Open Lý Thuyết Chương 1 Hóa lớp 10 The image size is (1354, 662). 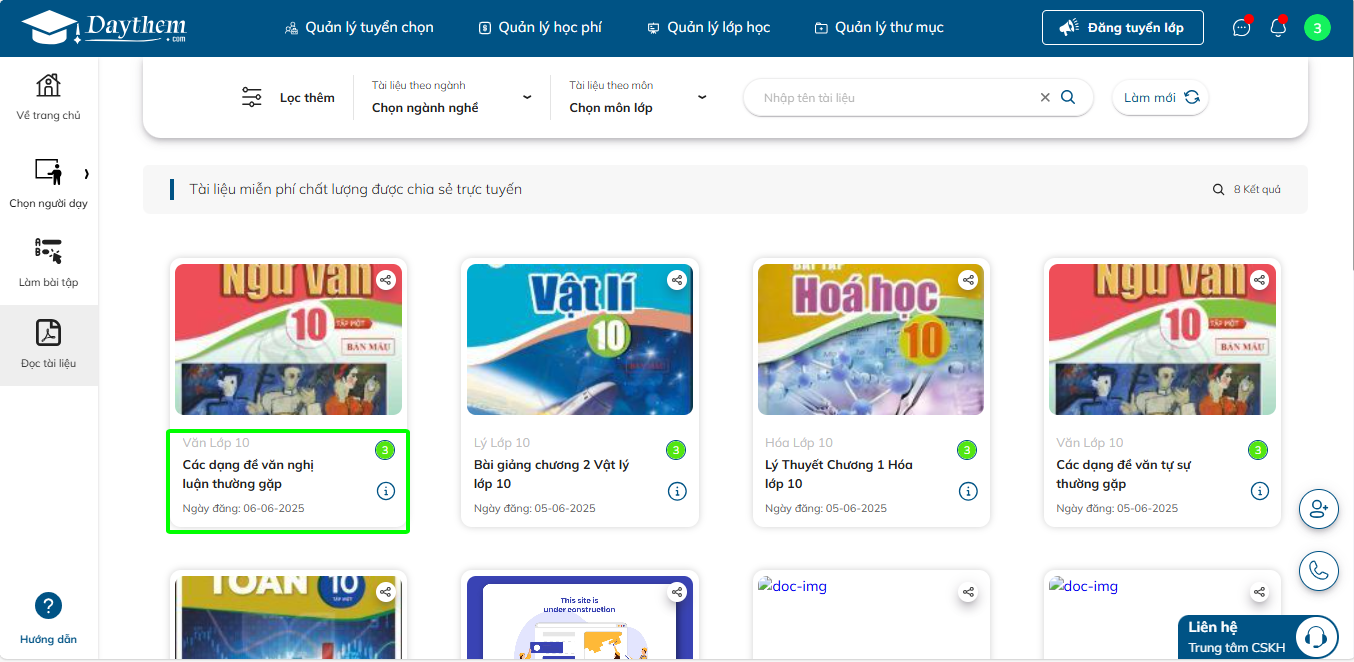pyautogui.click(x=839, y=474)
